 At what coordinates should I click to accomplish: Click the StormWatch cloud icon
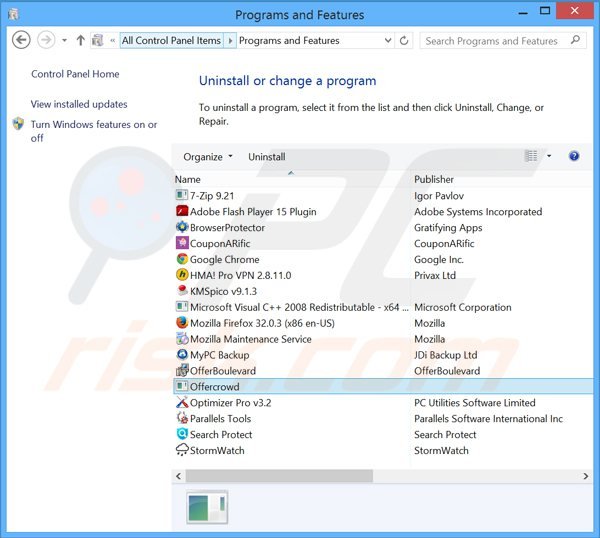pos(182,450)
